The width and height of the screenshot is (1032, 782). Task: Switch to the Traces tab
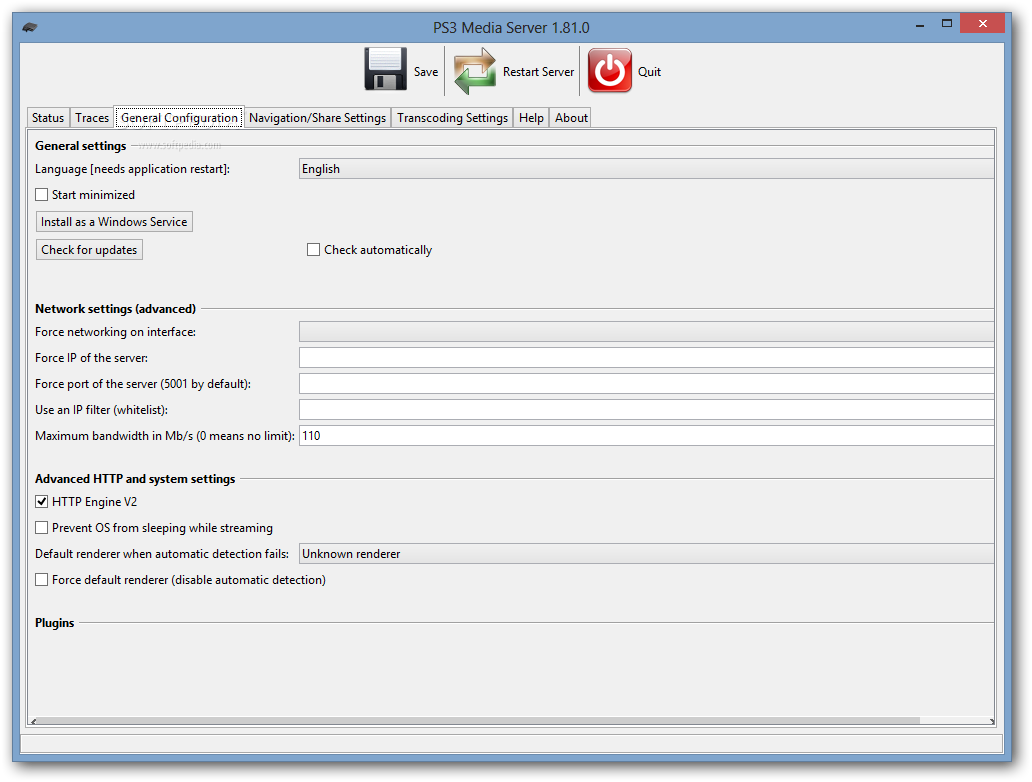coord(91,118)
